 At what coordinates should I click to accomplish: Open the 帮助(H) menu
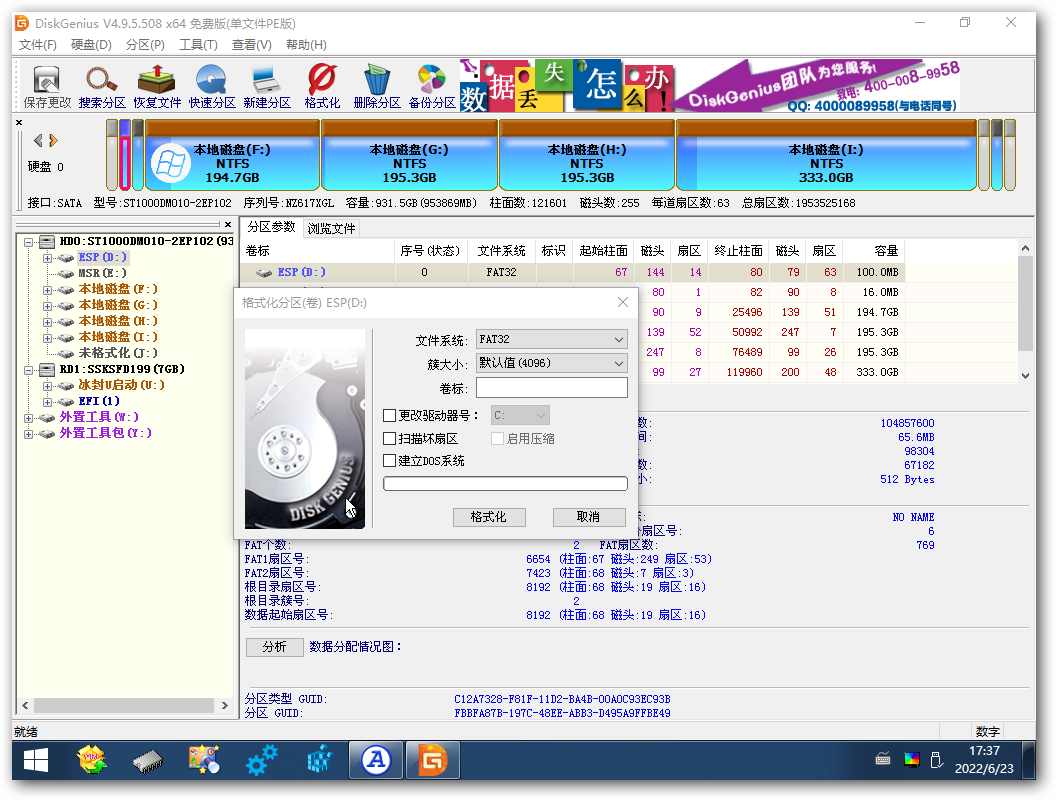tap(306, 44)
